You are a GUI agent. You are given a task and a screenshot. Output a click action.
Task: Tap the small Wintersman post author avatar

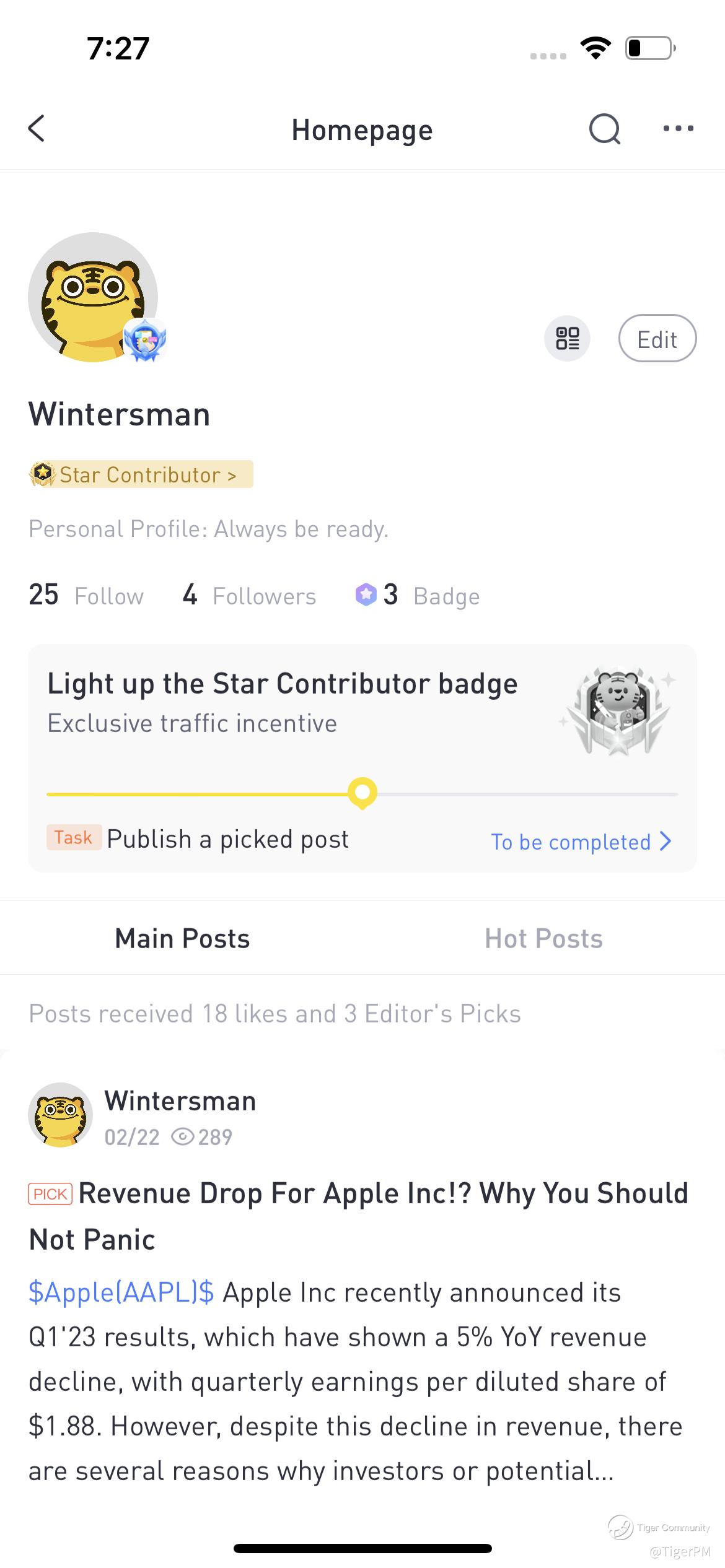pyautogui.click(x=60, y=1115)
